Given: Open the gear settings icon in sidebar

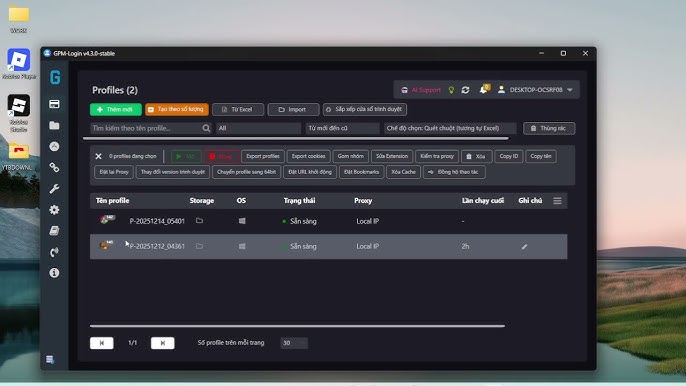Looking at the screenshot, I should pos(54,210).
